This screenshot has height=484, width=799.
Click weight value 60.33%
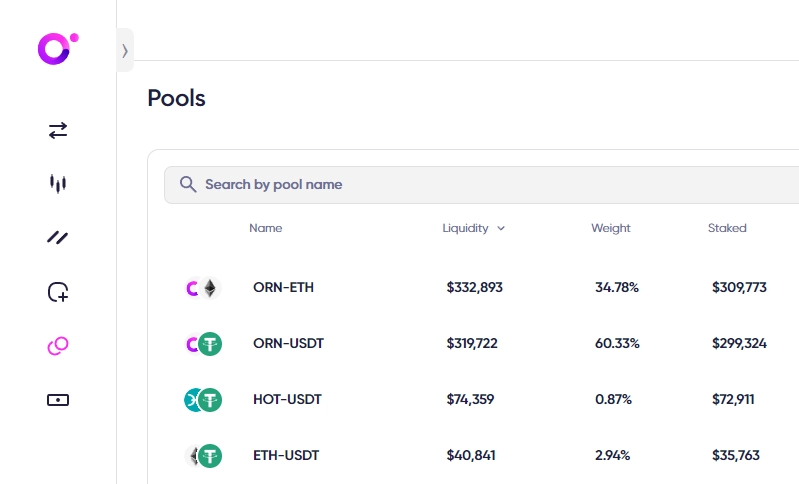[x=617, y=343]
